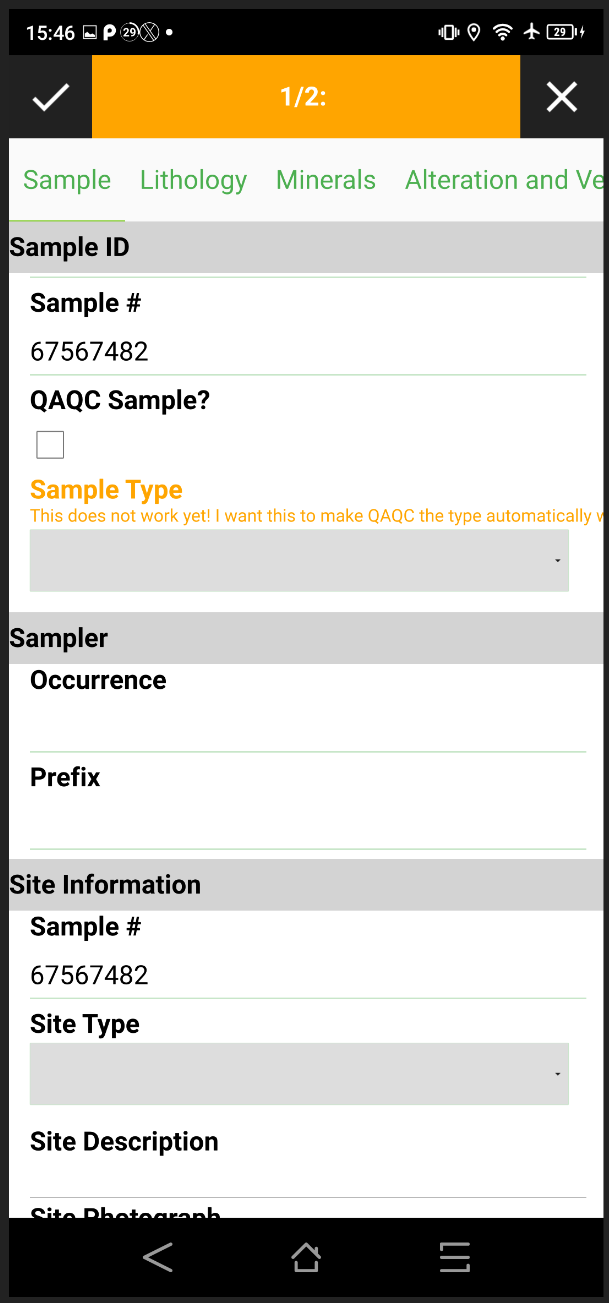Tap the orange 1/2 page header

(305, 97)
